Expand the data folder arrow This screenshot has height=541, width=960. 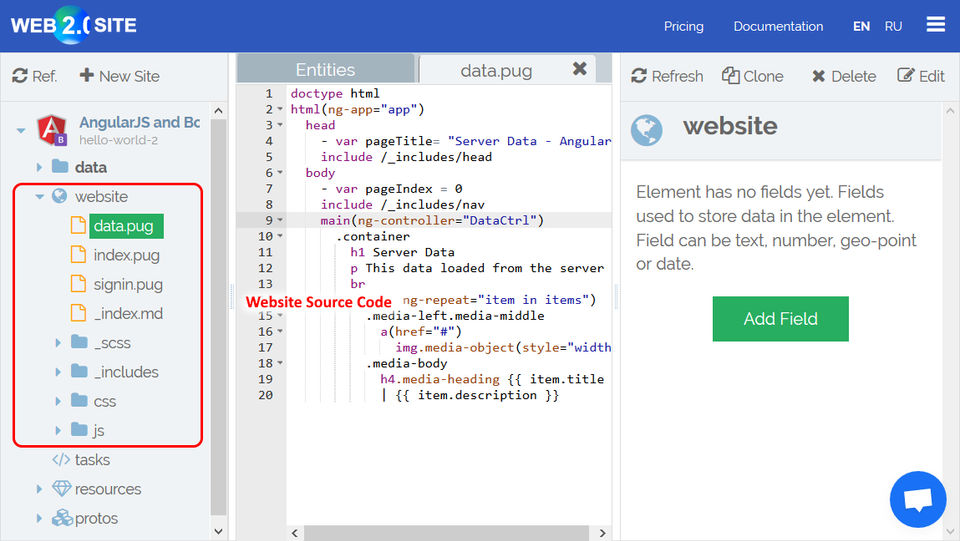39,167
